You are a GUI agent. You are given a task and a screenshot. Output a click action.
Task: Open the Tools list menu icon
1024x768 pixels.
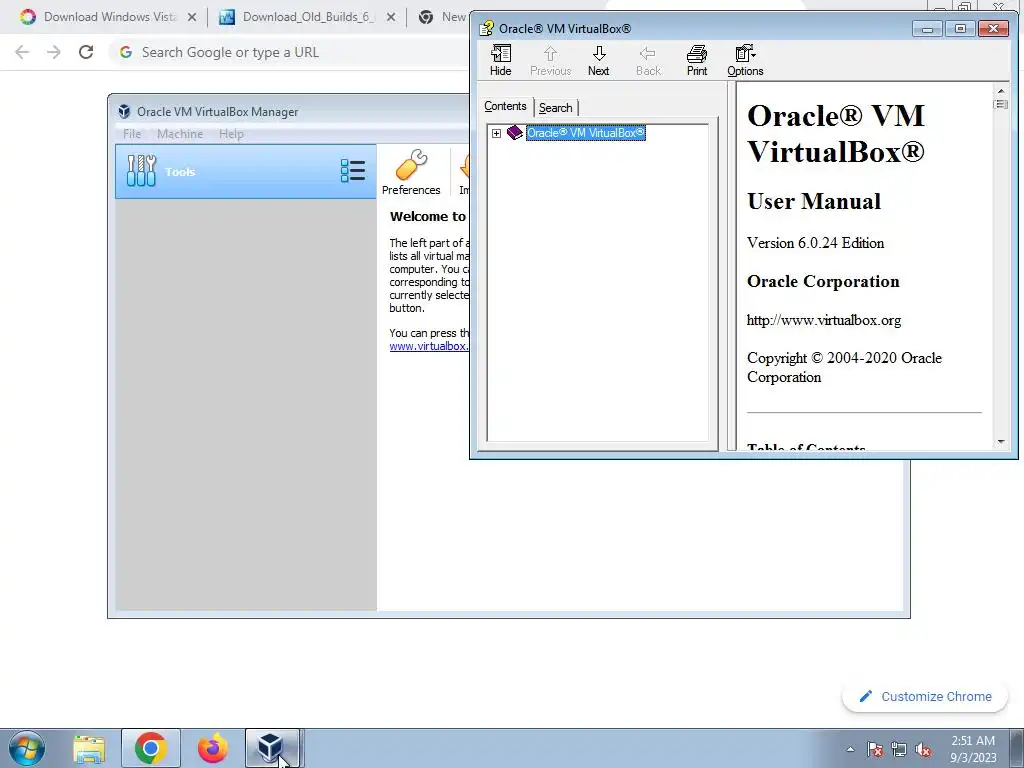click(353, 171)
